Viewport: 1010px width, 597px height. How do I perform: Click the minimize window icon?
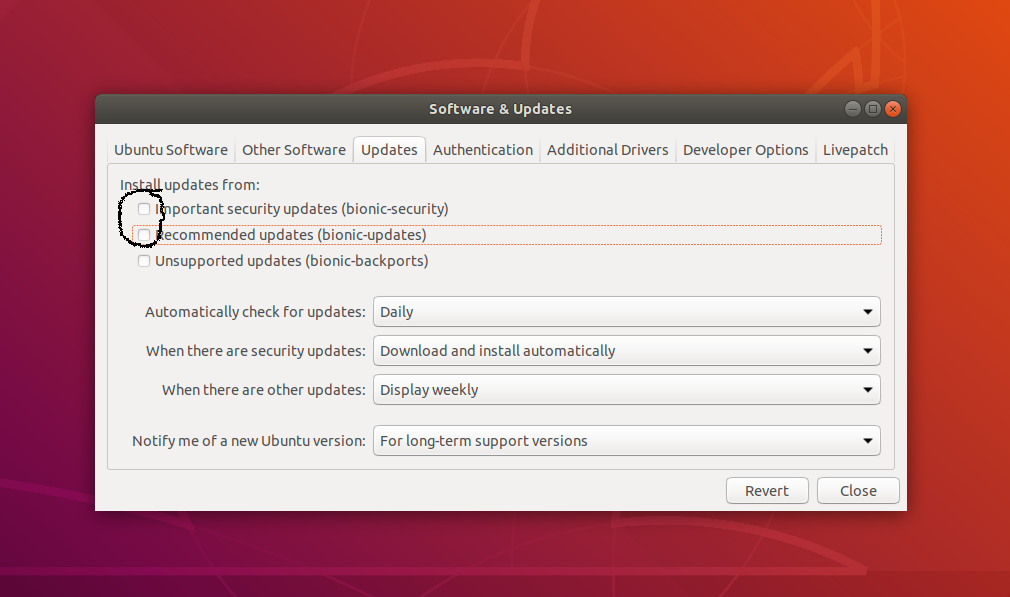pos(852,108)
